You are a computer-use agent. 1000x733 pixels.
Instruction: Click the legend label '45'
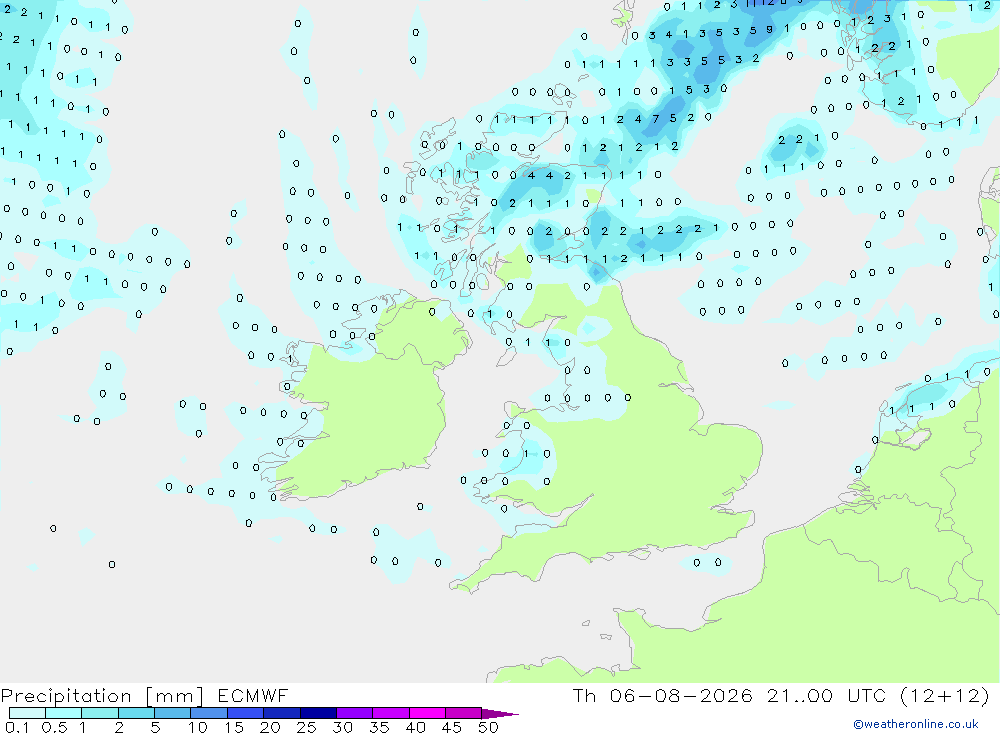tap(452, 727)
